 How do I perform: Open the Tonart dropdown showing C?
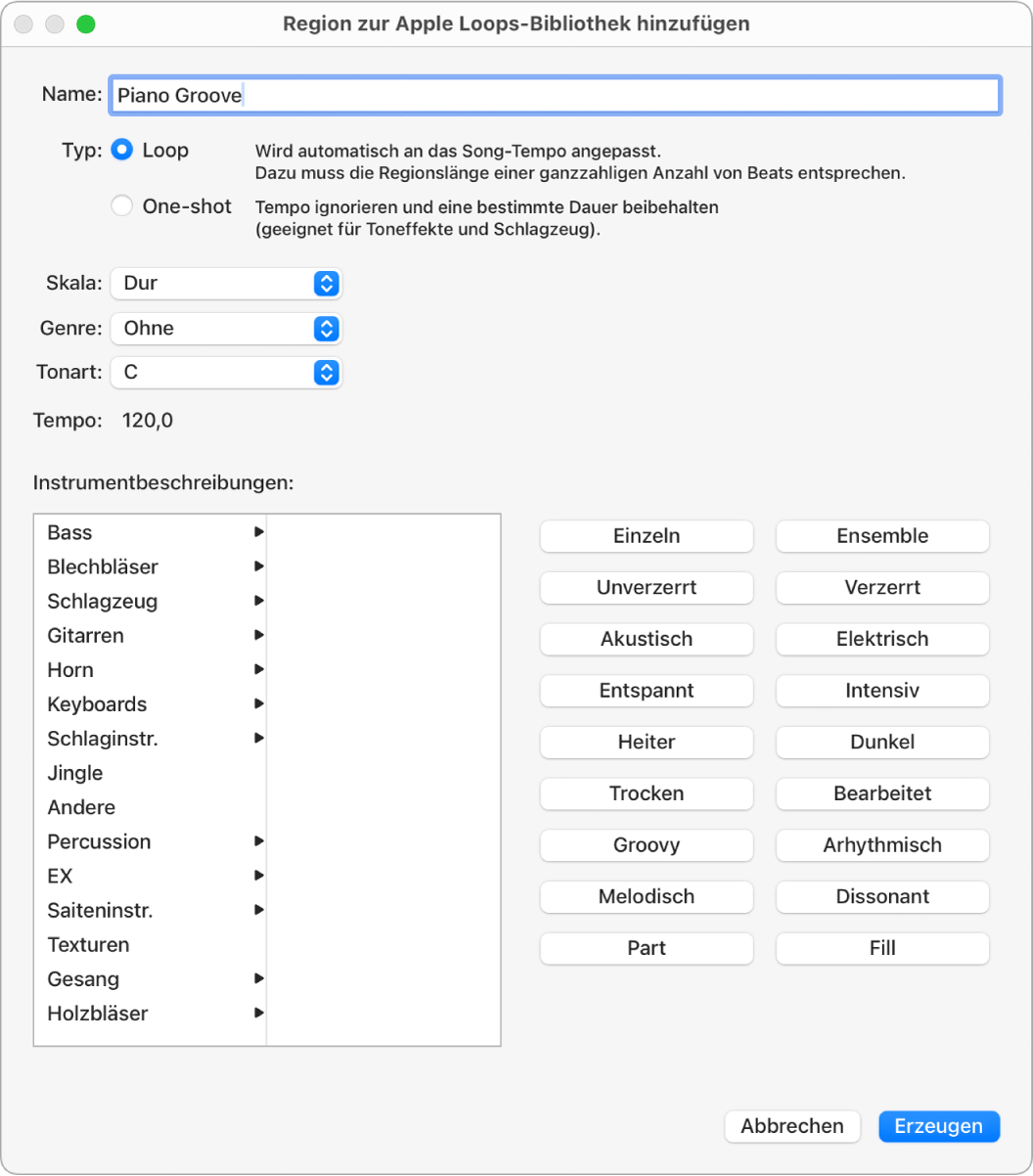[226, 373]
